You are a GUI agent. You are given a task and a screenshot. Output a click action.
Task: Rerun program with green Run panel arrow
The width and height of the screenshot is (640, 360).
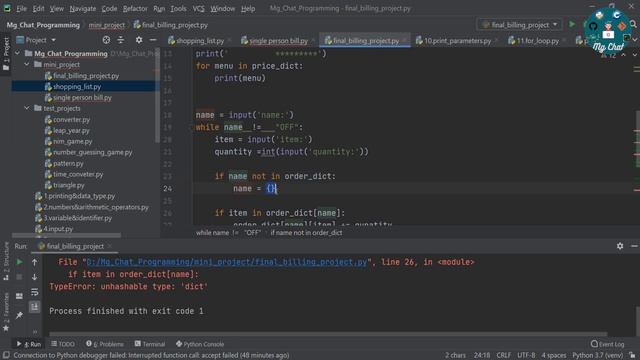click(x=19, y=262)
